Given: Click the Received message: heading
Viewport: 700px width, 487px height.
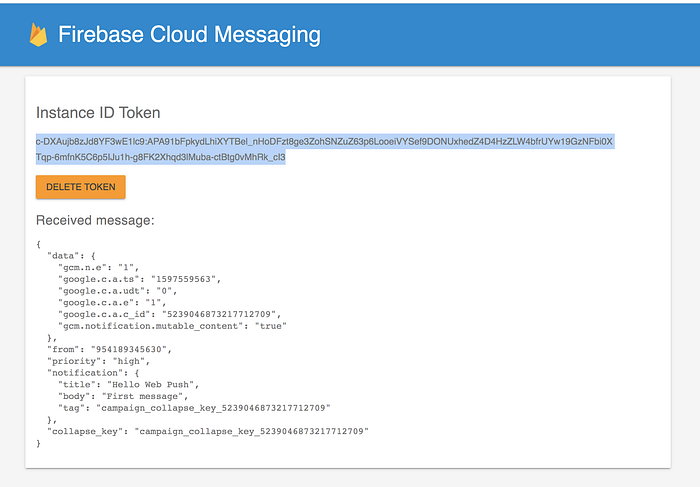Looking at the screenshot, I should tap(95, 220).
